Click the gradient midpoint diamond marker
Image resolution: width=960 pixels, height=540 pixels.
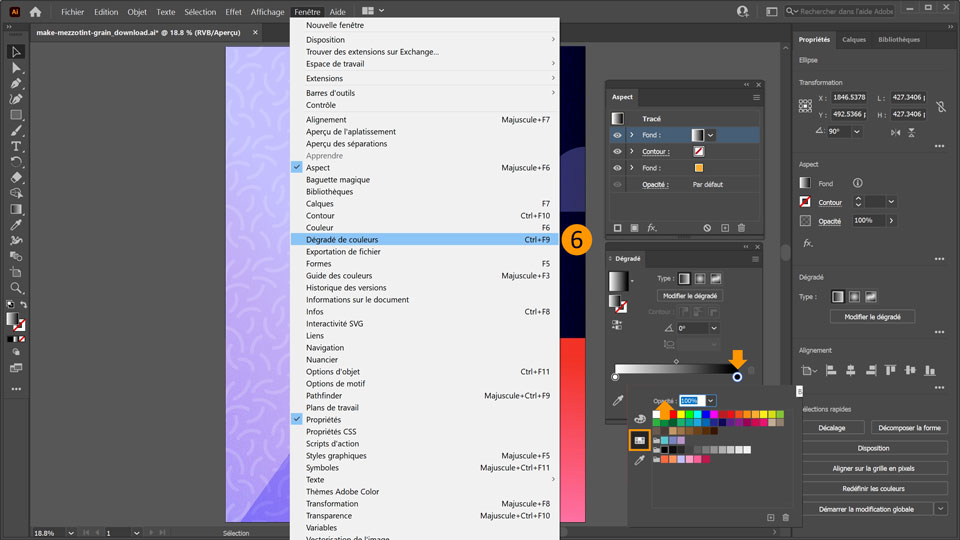[676, 362]
